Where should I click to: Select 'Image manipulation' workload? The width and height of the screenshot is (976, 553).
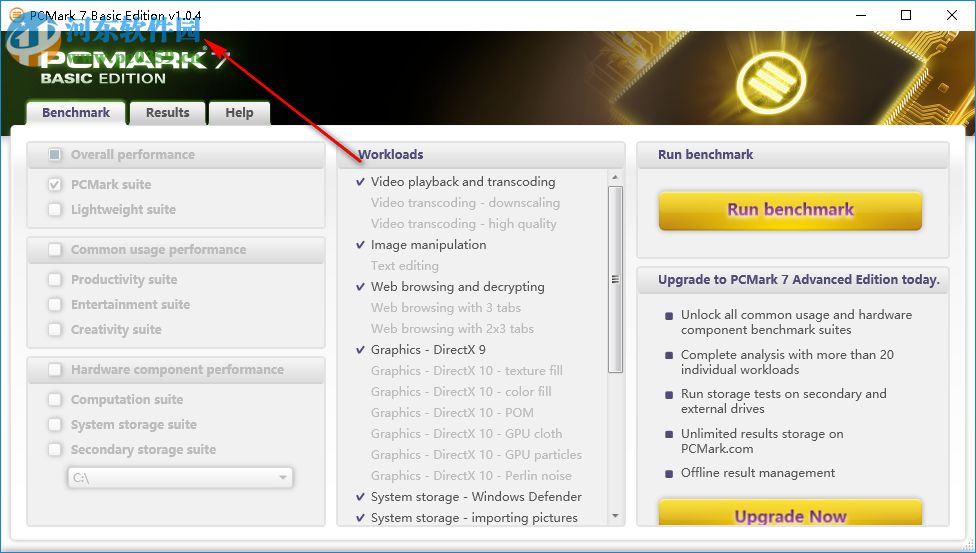click(x=428, y=245)
